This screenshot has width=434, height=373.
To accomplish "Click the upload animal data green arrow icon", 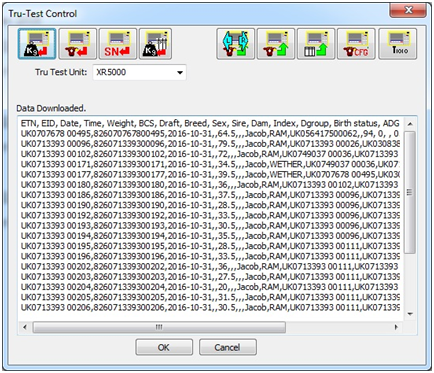I will (276, 44).
